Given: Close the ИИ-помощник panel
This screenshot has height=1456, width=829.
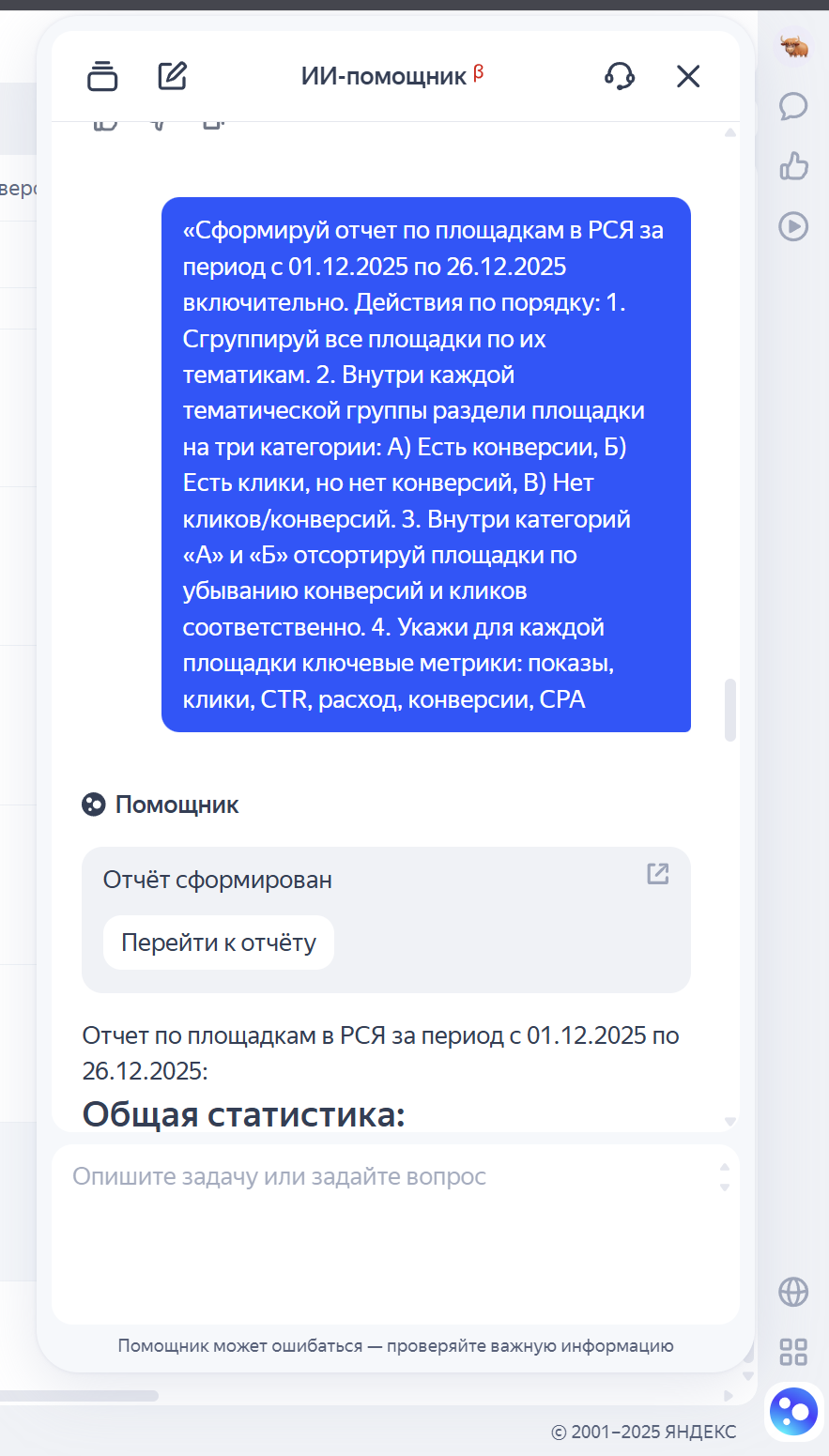Looking at the screenshot, I should (x=688, y=76).
